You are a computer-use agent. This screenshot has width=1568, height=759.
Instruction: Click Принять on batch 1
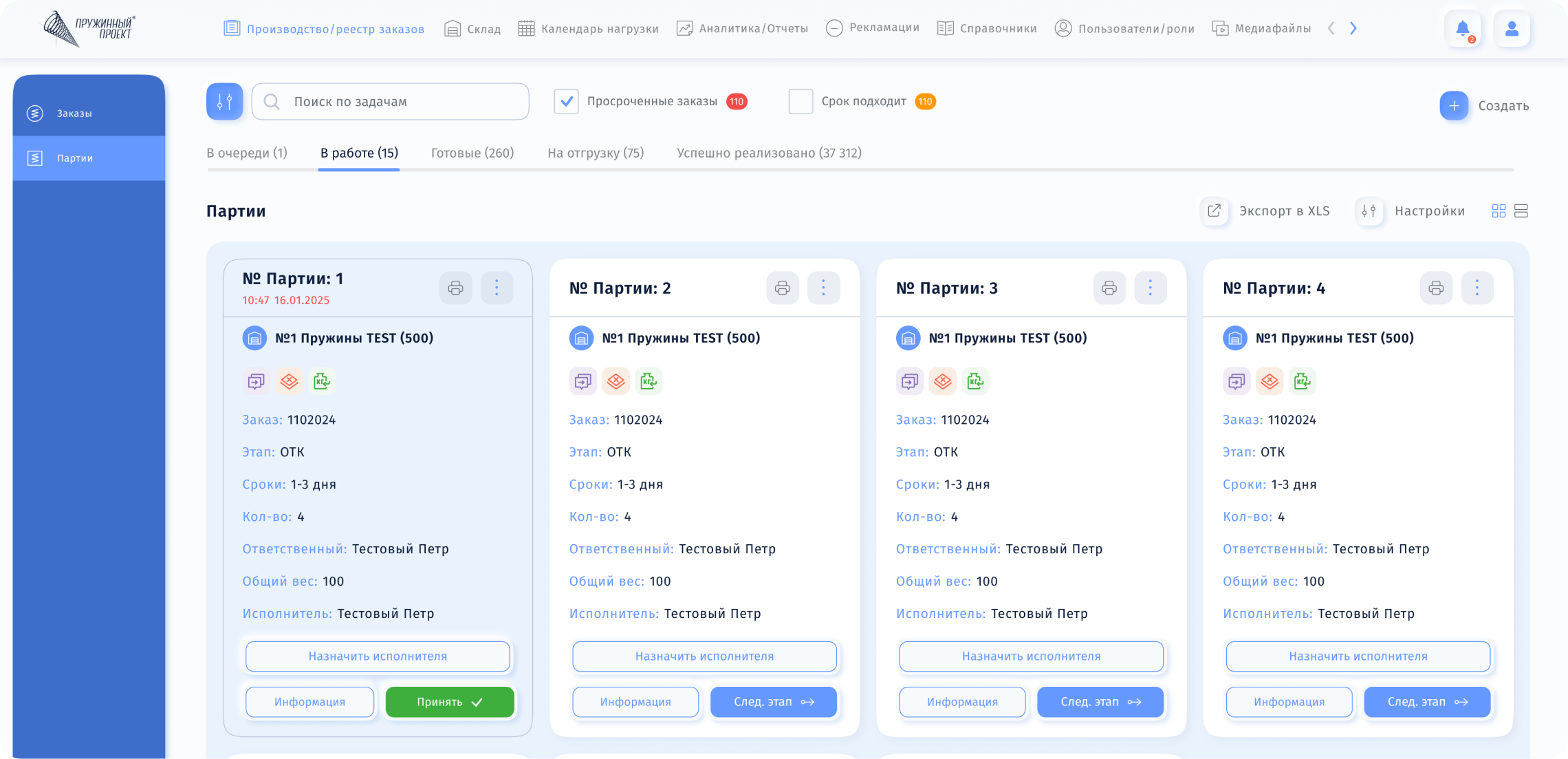click(450, 703)
